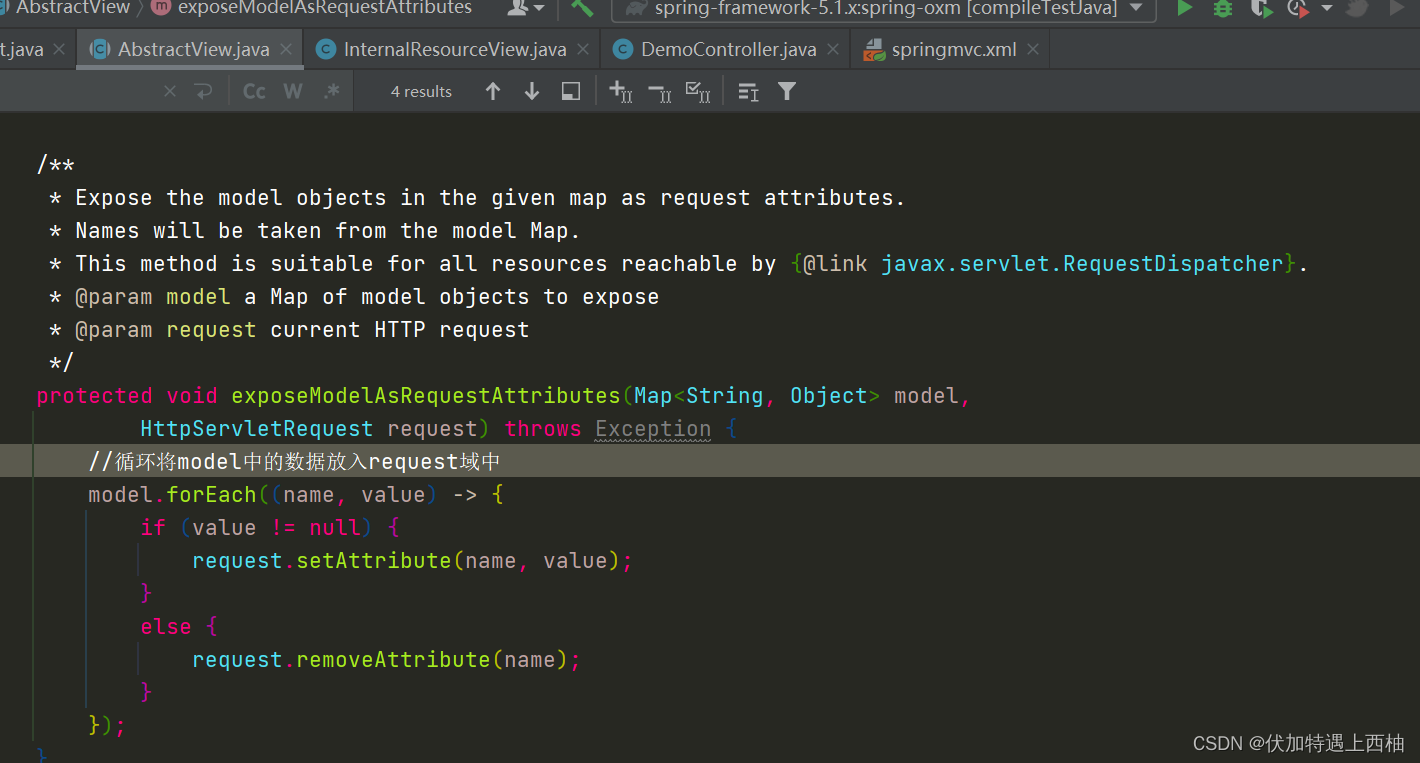1420x763 pixels.
Task: Close the InternalResourceView.java tab
Action: tap(584, 49)
